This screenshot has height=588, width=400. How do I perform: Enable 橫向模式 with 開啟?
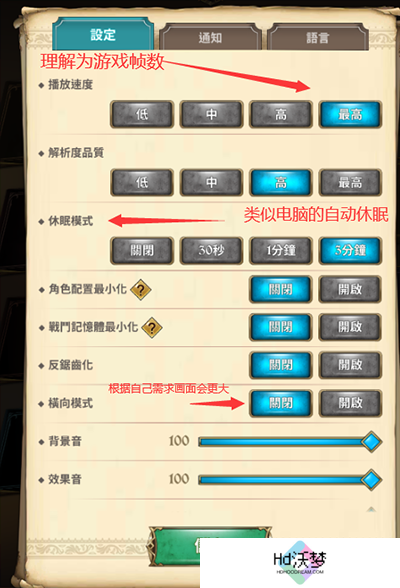click(350, 403)
